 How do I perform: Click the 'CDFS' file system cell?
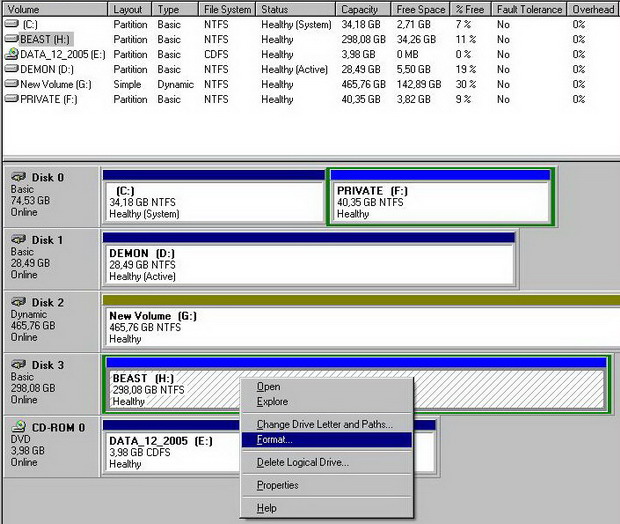coord(216,54)
